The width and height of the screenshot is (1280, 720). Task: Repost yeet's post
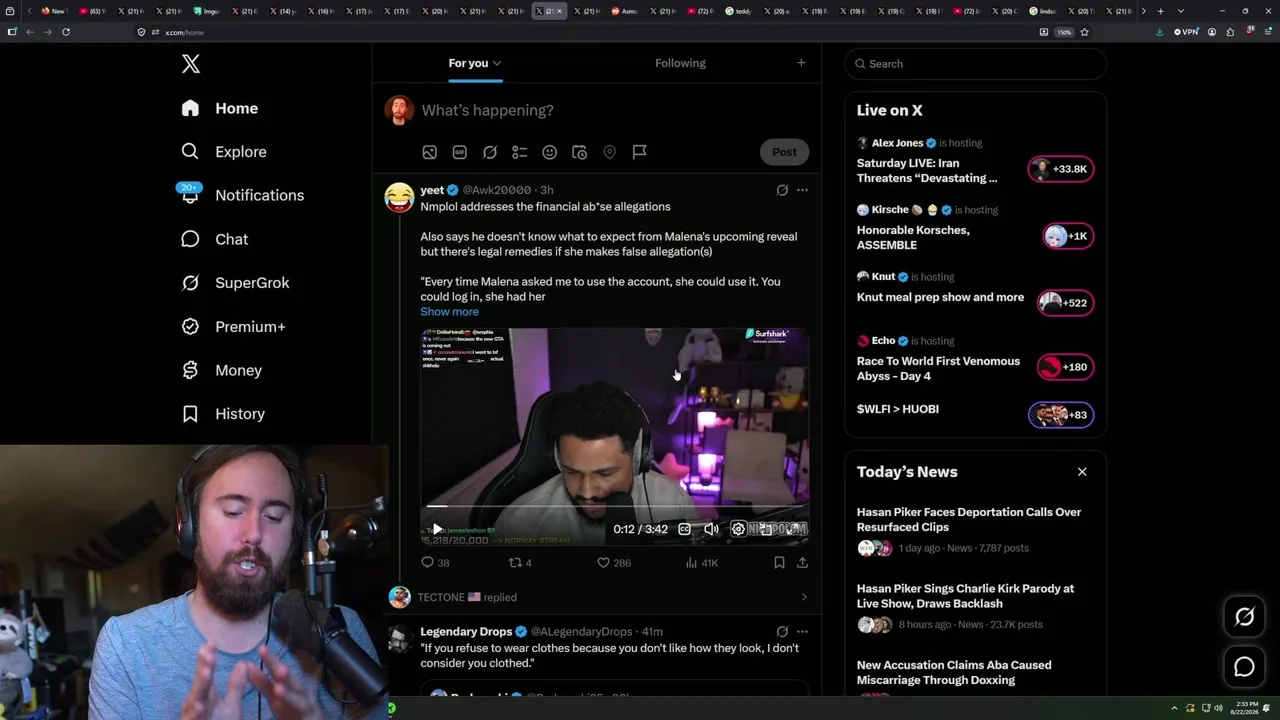520,563
